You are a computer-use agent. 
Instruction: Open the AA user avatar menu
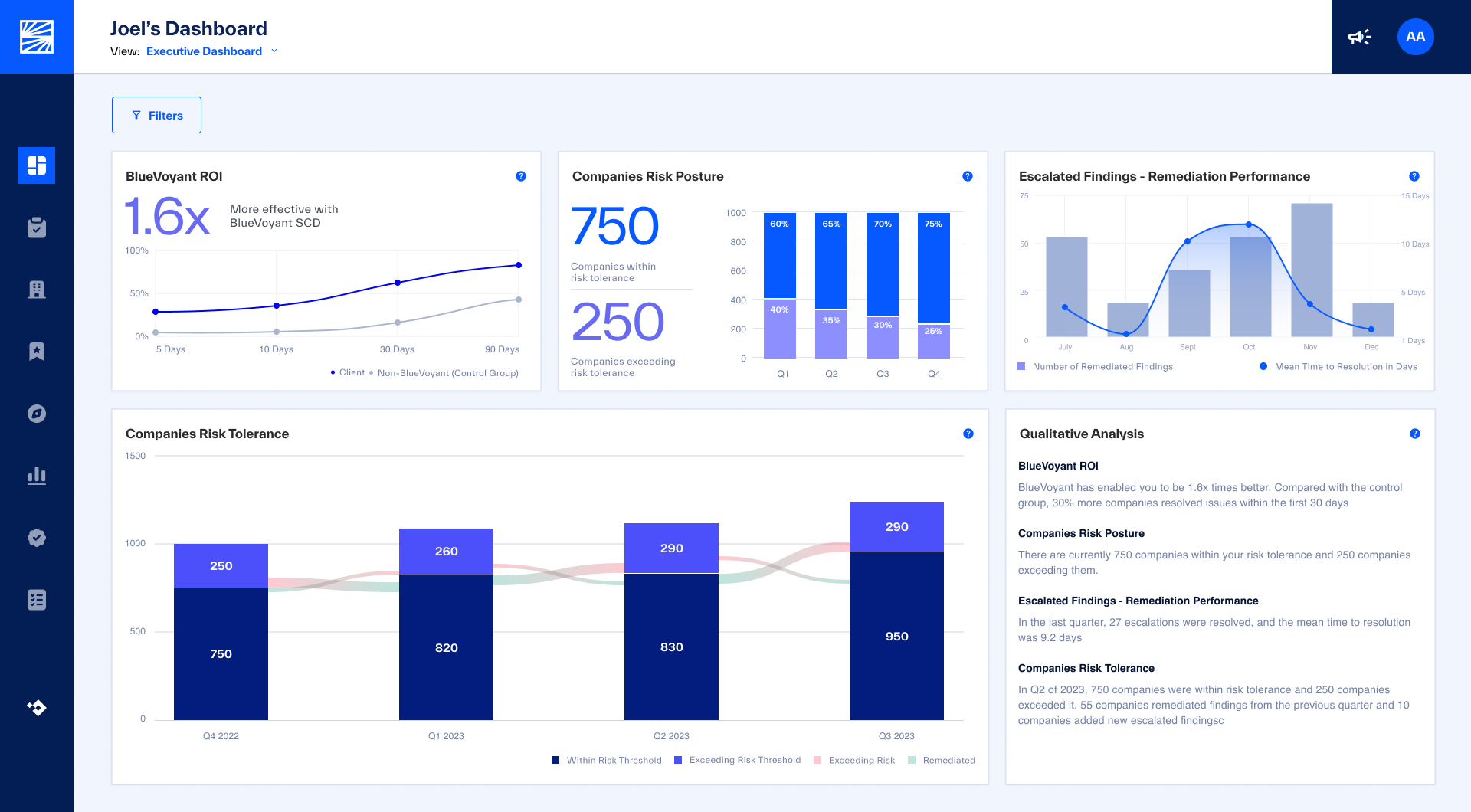click(x=1416, y=37)
